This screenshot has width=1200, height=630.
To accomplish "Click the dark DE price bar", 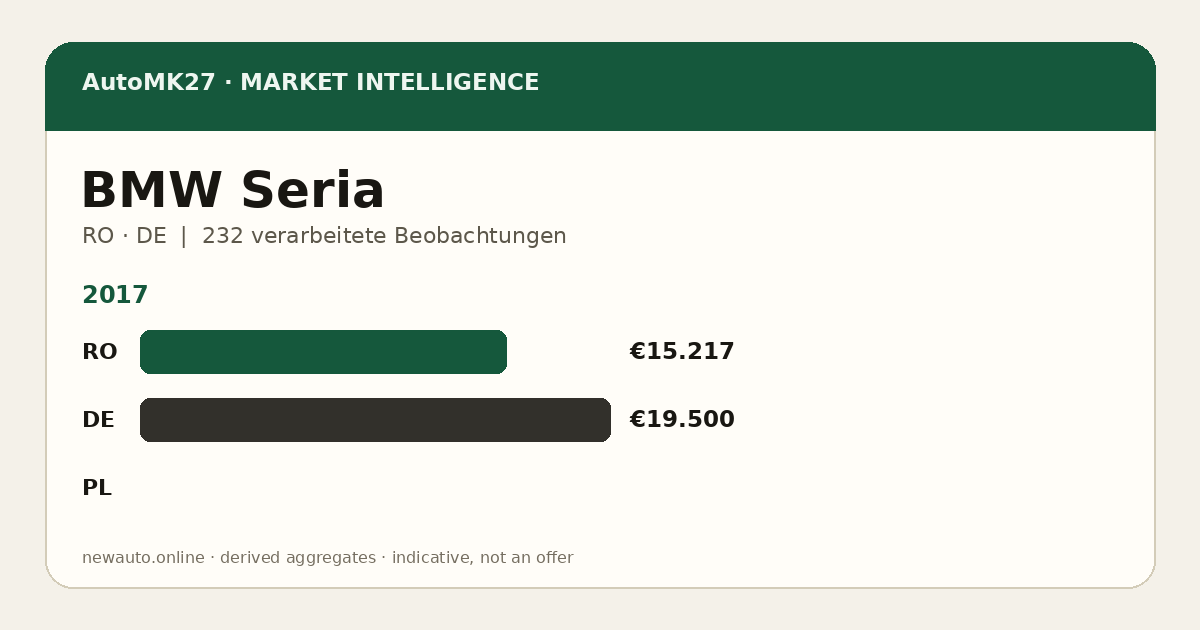I will [x=375, y=420].
